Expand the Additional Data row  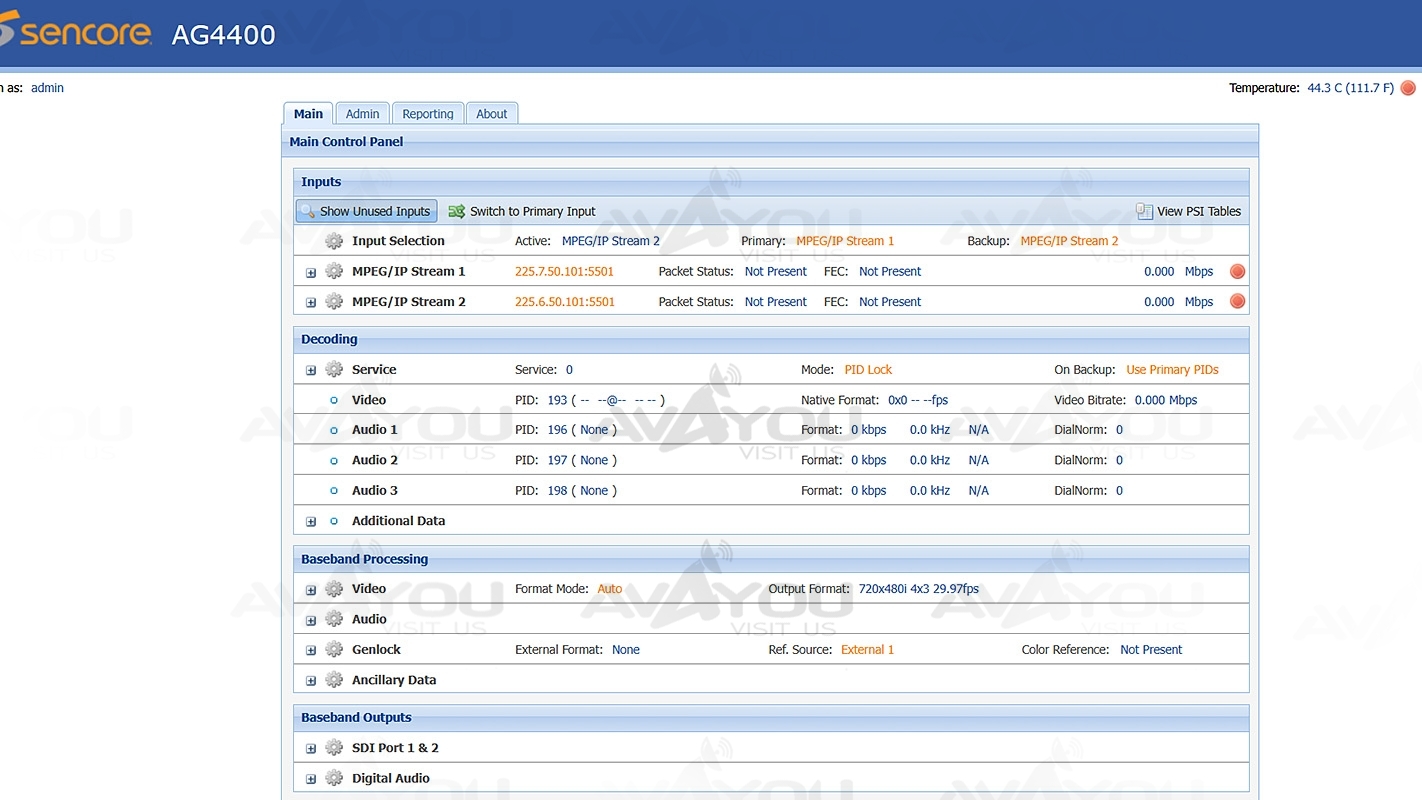click(x=311, y=522)
